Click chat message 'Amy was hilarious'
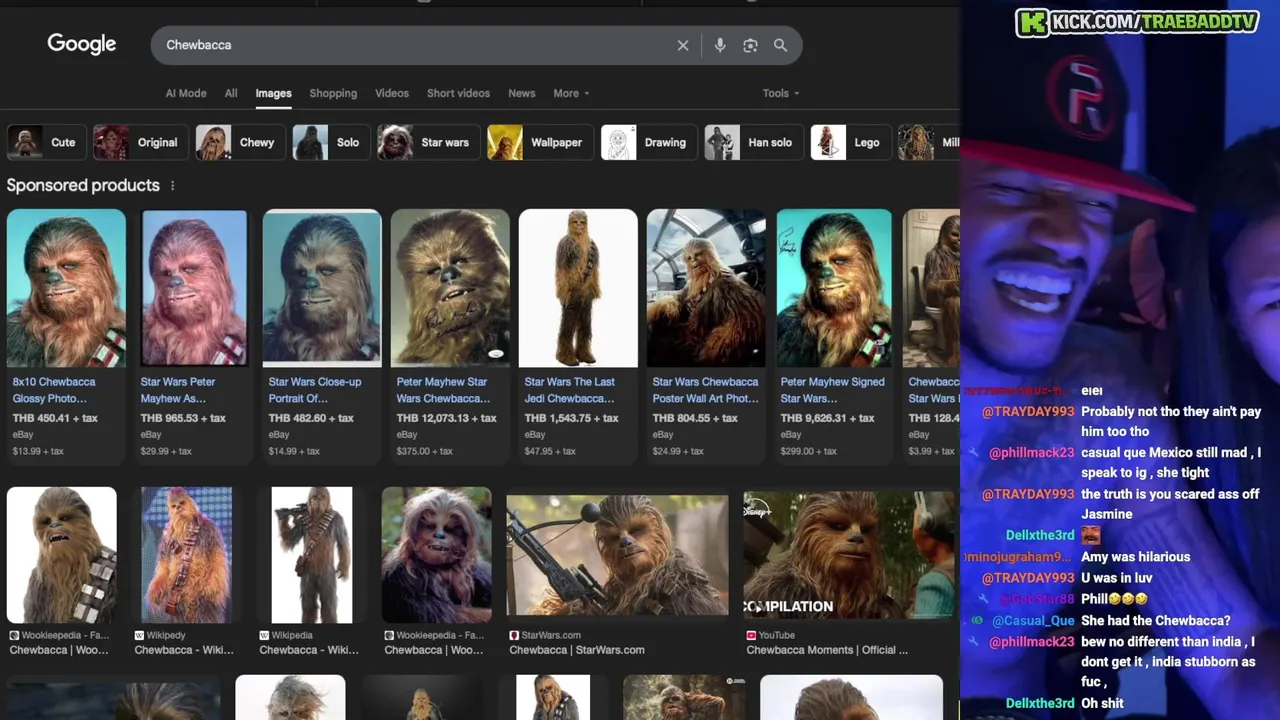 click(1135, 557)
